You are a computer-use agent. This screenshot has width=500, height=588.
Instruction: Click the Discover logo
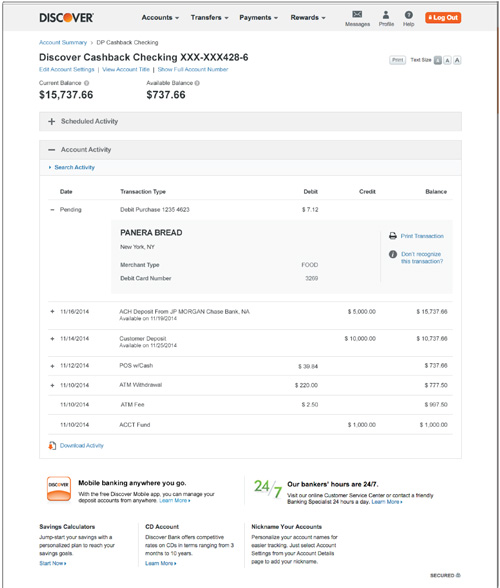[66, 18]
